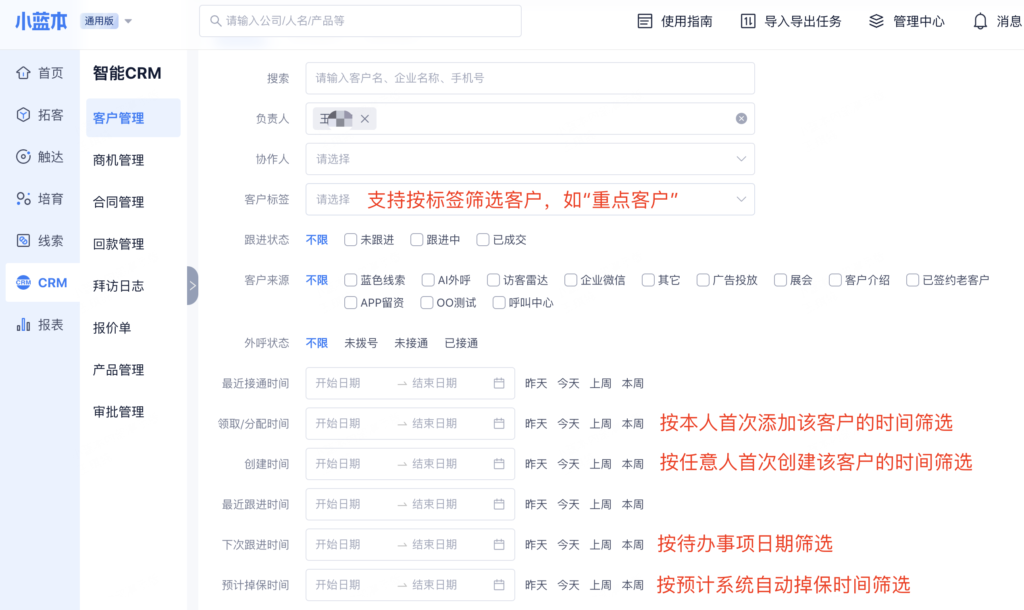Tick the 企业微信 source checkbox

pyautogui.click(x=571, y=280)
